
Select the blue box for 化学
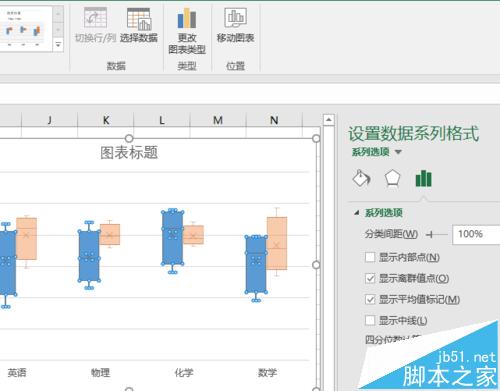click(172, 237)
